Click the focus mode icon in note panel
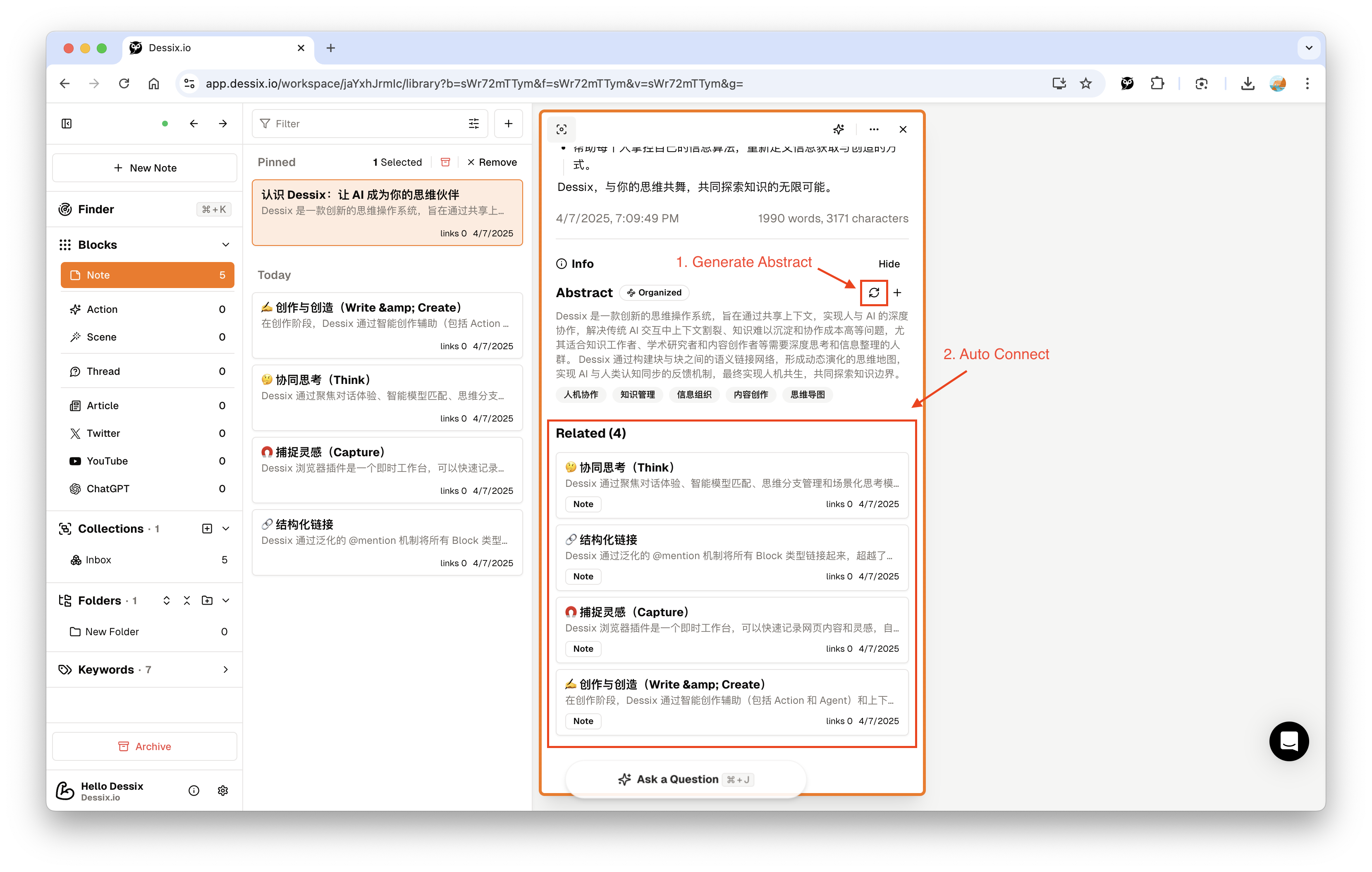 pyautogui.click(x=561, y=129)
